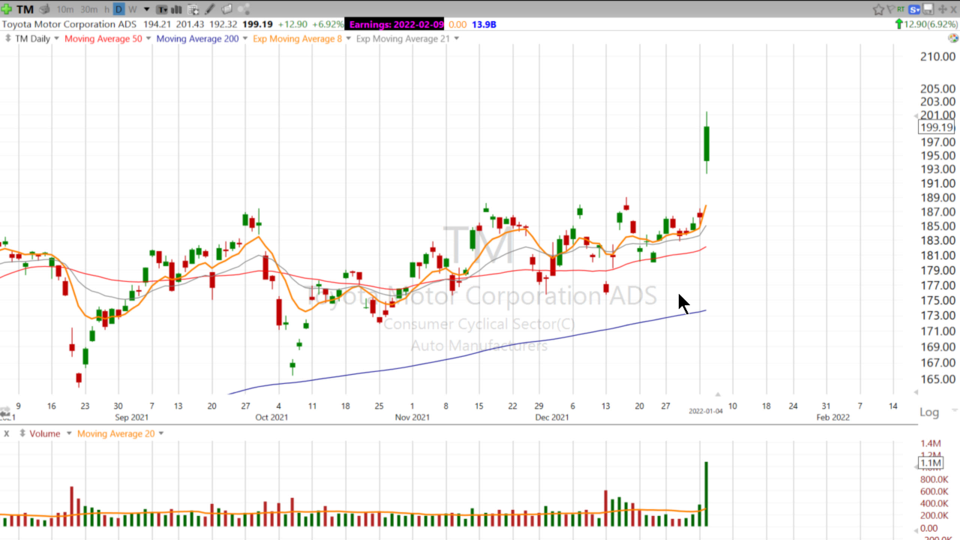Click the tall green January 4 candlestick
The width and height of the screenshot is (960, 540).
[x=706, y=143]
